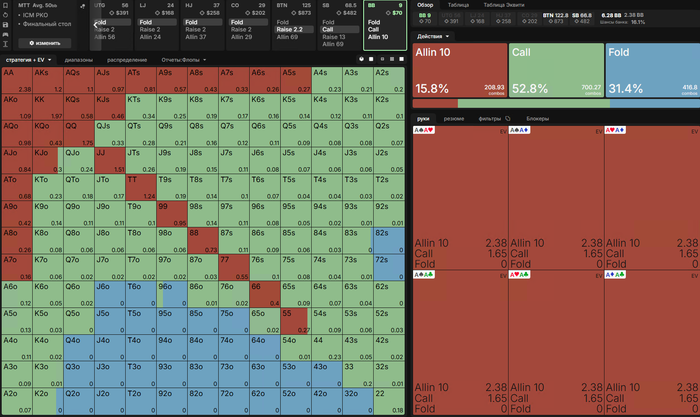The height and width of the screenshot is (417, 700).
Task: Select the AKs cell in the hand matrix
Action: (48, 80)
